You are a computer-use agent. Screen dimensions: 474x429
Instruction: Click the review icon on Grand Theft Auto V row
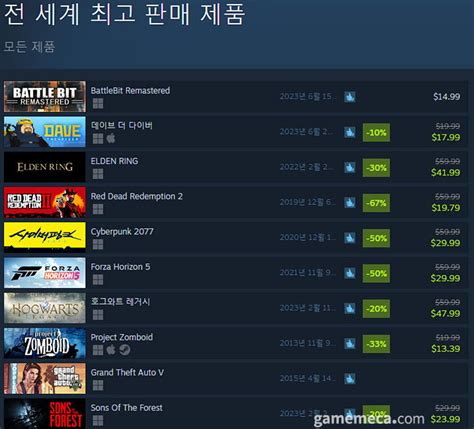[350, 379]
